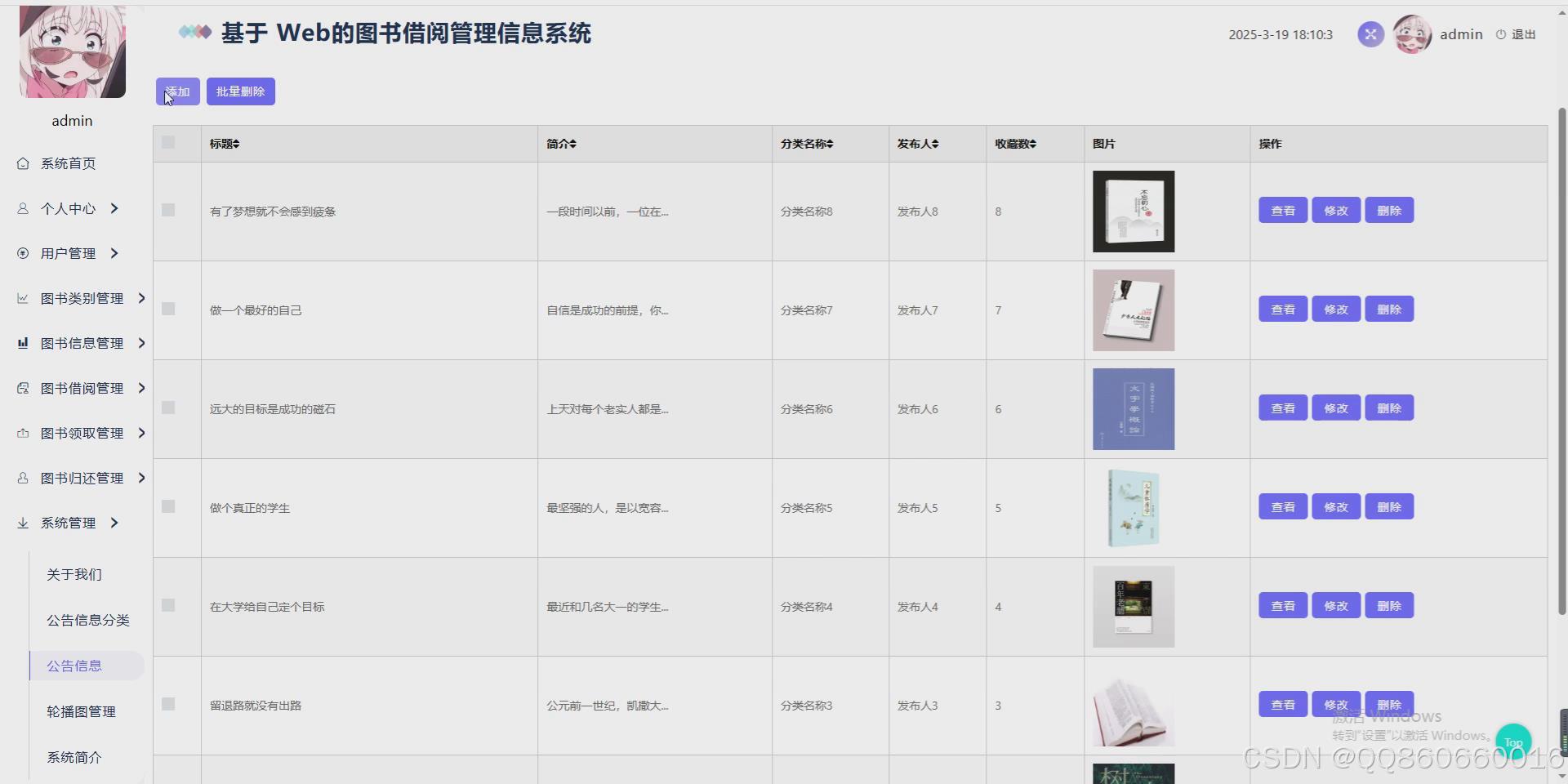The image size is (1568, 784).
Task: Click the logout power icon
Action: (1501, 34)
